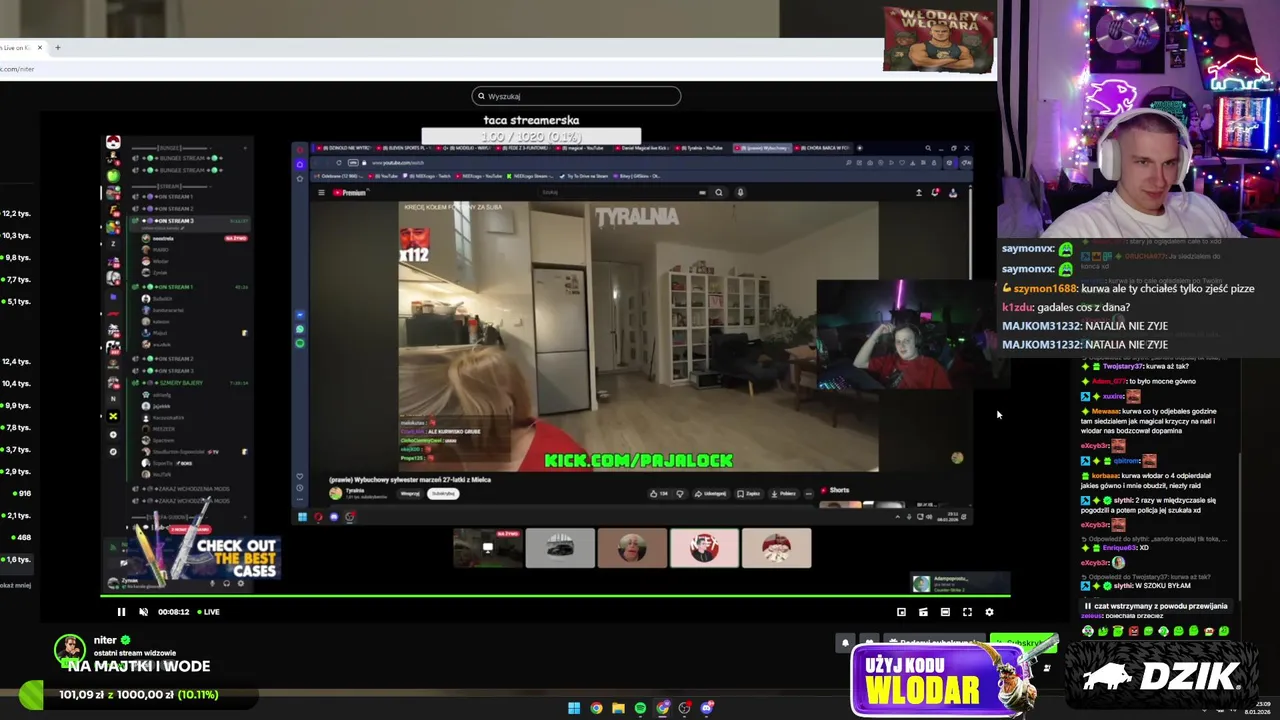Image resolution: width=1280 pixels, height=720 pixels.
Task: Open Messenger icon in Opera sidebar
Action: (x=299, y=315)
